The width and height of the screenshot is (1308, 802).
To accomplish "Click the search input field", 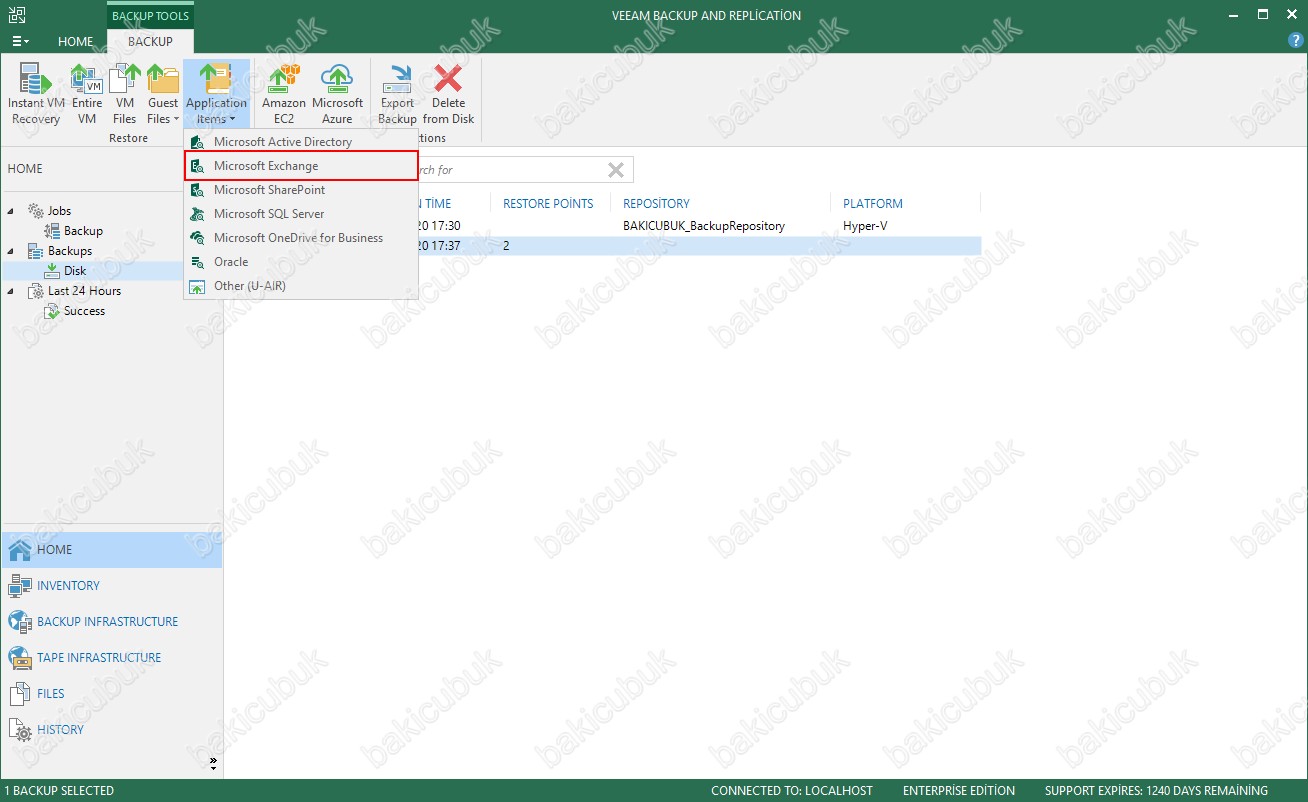I will click(x=510, y=170).
